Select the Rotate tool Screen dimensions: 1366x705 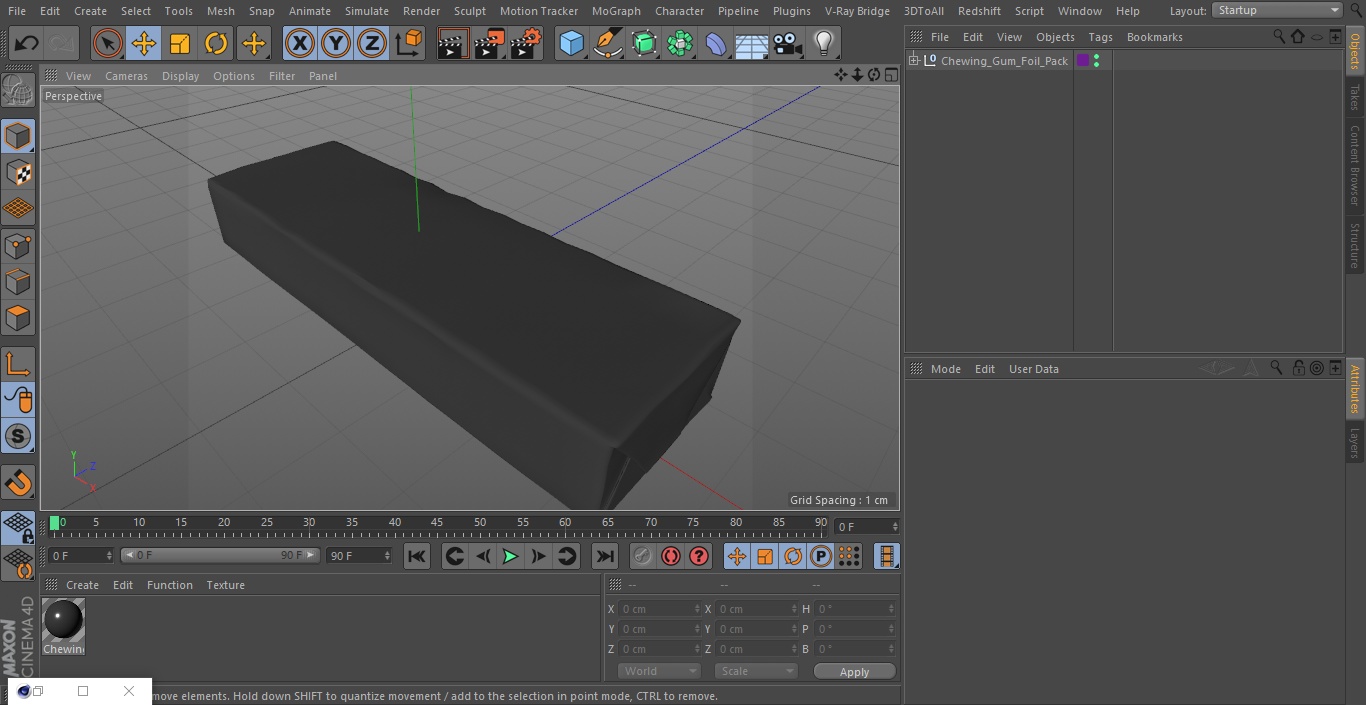pyautogui.click(x=216, y=43)
